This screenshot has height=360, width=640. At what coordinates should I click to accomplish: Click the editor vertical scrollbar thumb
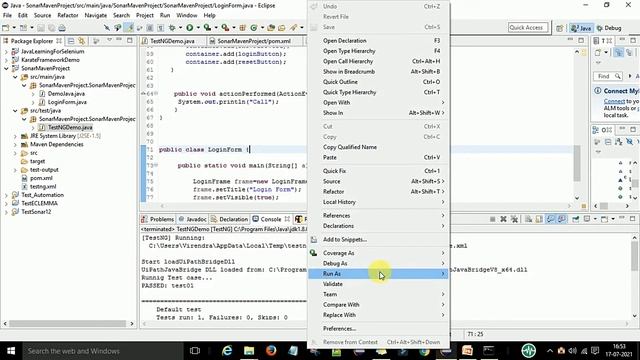(x=577, y=163)
